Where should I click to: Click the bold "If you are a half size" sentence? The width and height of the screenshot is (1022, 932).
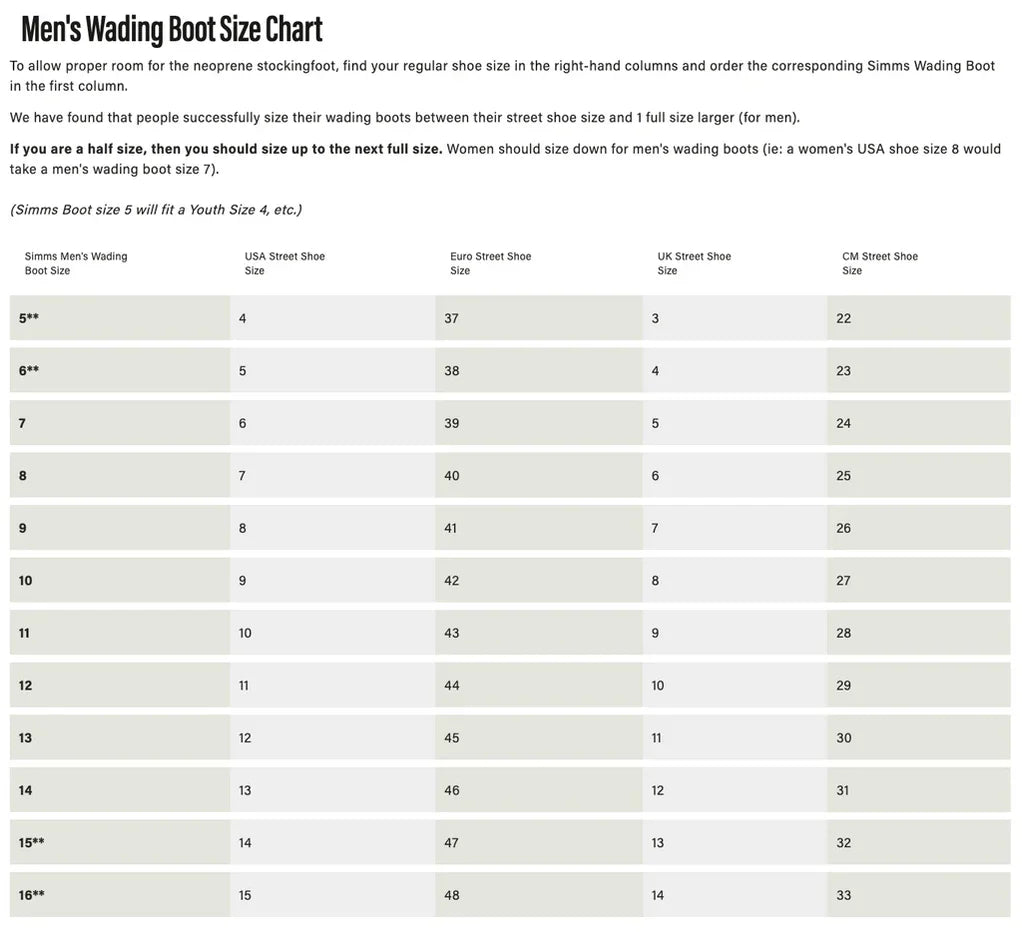226,149
